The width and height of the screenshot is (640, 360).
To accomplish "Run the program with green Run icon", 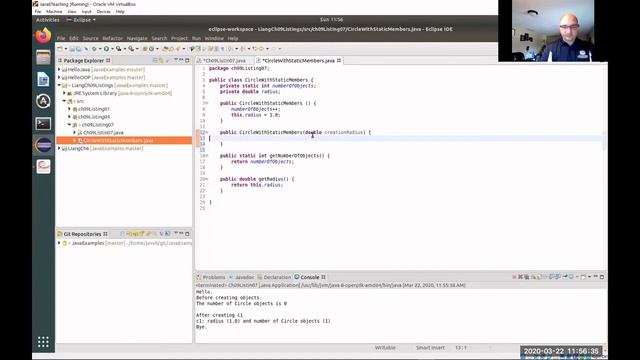I will [x=107, y=49].
